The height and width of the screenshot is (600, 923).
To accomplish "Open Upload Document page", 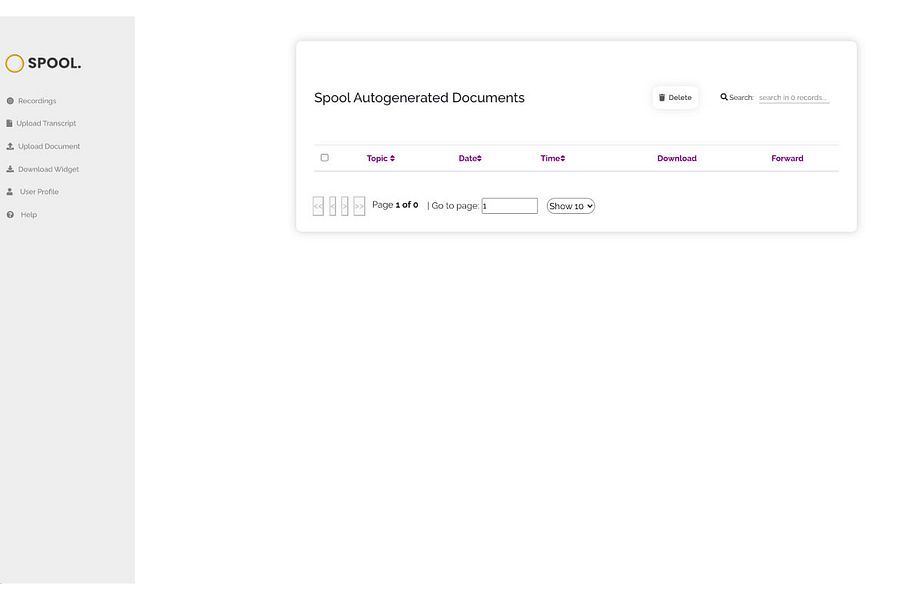I will (49, 146).
